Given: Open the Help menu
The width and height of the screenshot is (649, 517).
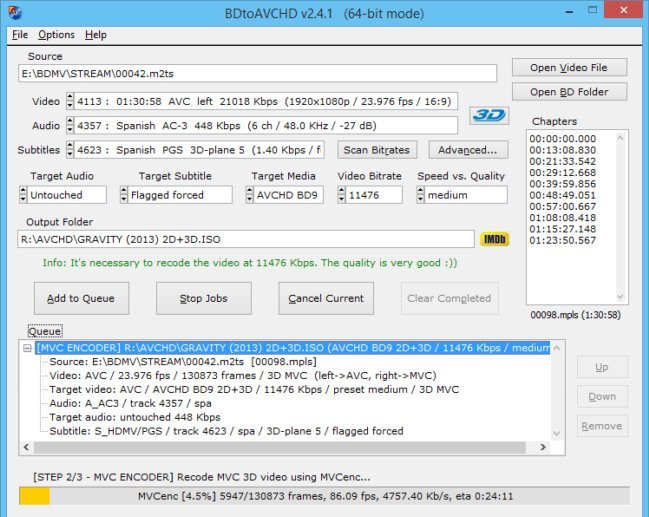Looking at the screenshot, I should tap(96, 35).
